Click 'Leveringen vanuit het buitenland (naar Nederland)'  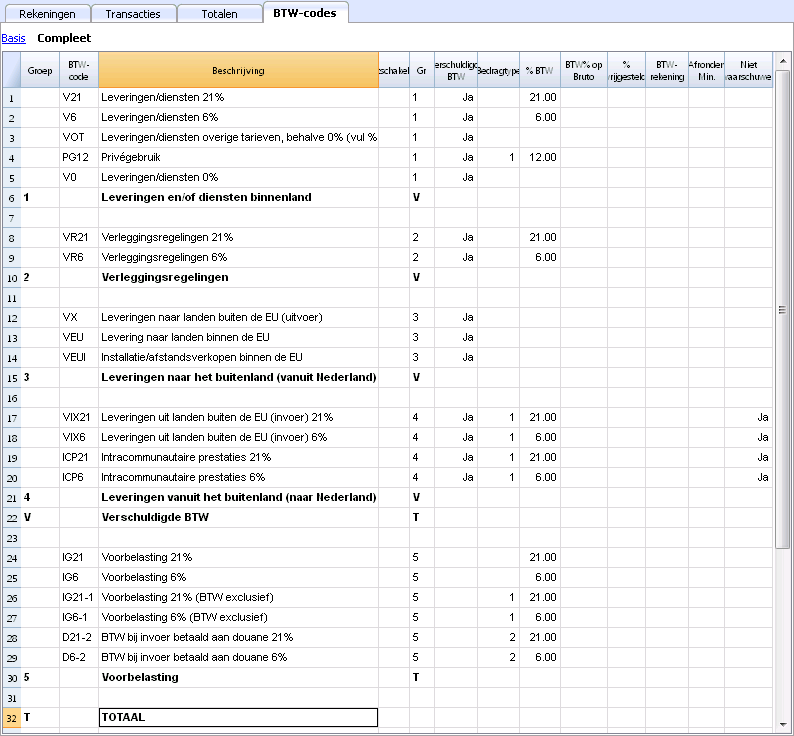(239, 497)
